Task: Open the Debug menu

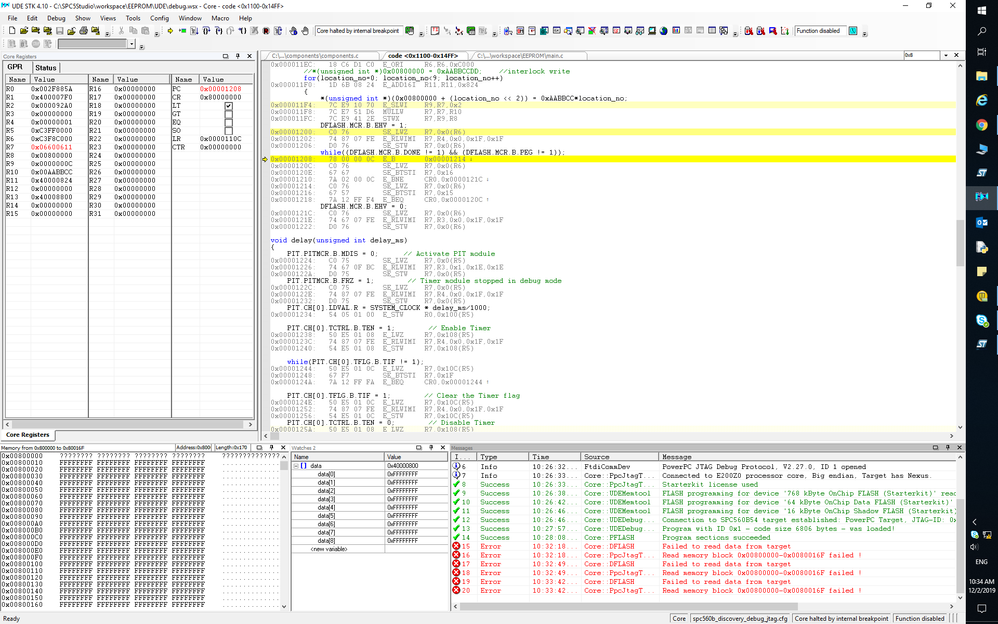Action: [x=56, y=18]
